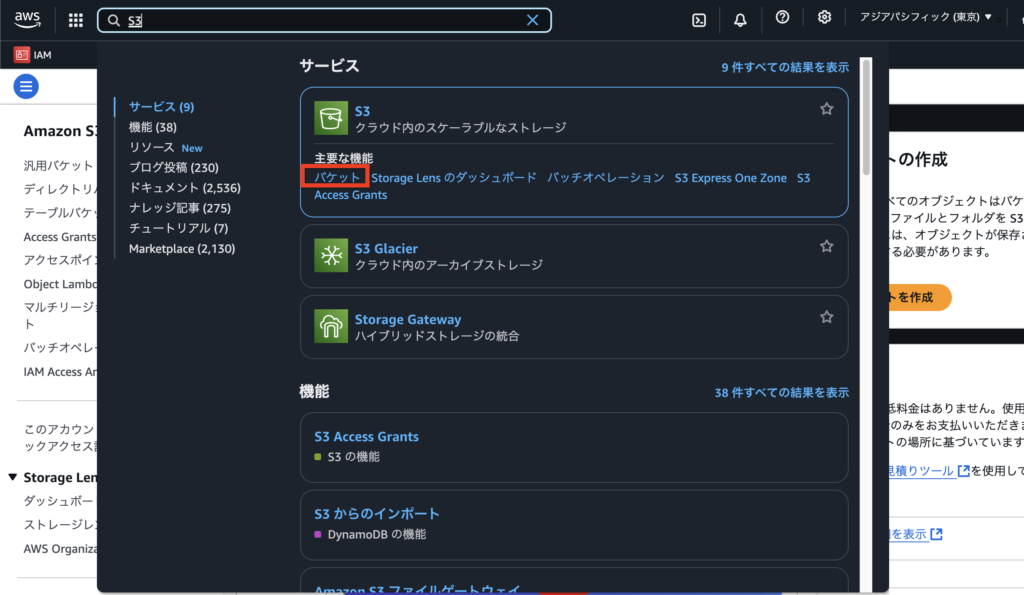
Task: Click the IAM shortcut in favorites bar
Action: (x=33, y=55)
